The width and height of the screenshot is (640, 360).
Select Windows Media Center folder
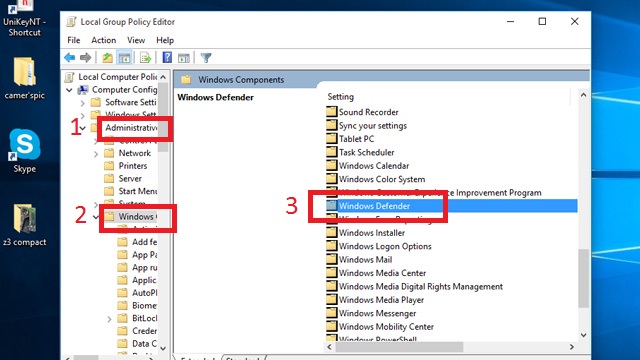(382, 273)
